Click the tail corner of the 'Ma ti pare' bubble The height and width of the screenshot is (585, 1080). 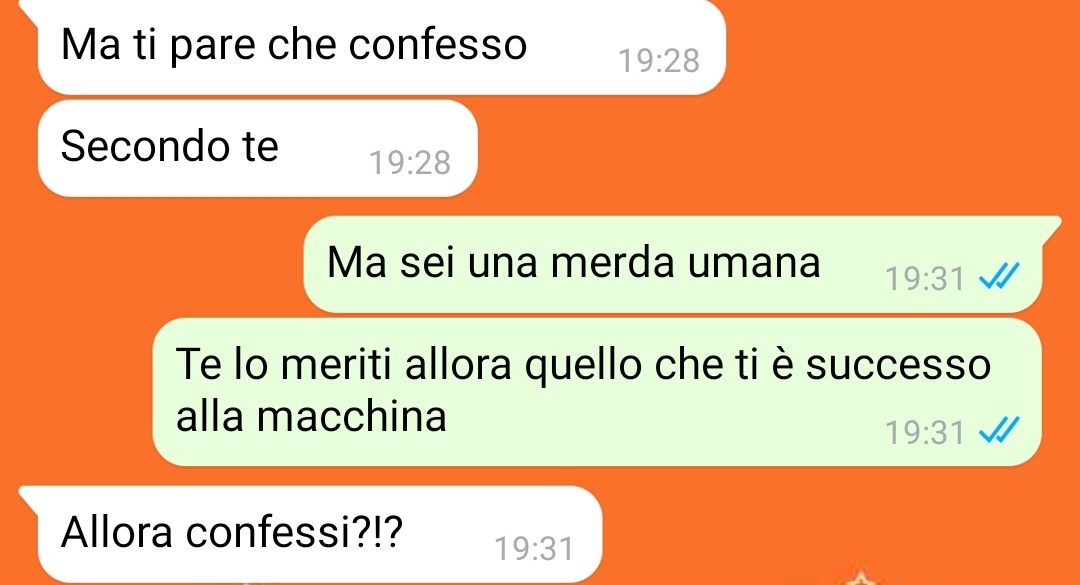29,8
